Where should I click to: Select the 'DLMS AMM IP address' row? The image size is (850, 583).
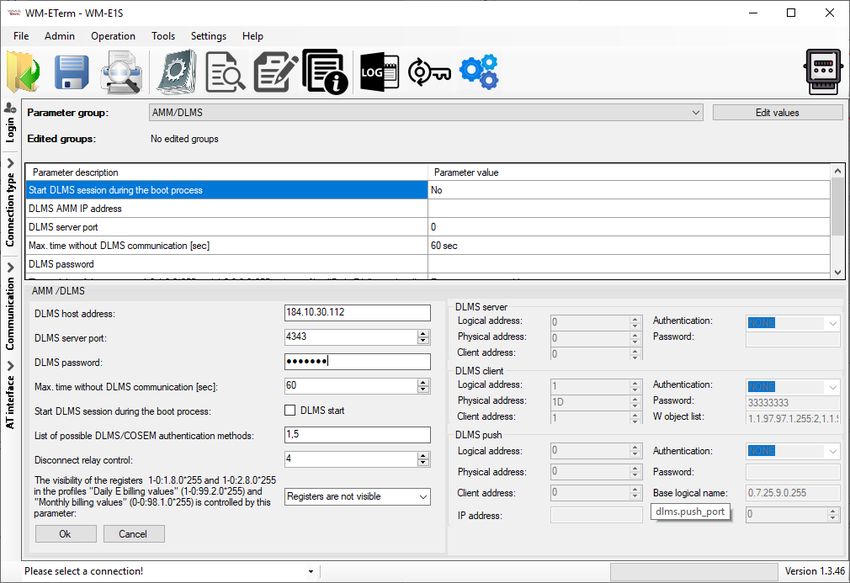pos(428,208)
